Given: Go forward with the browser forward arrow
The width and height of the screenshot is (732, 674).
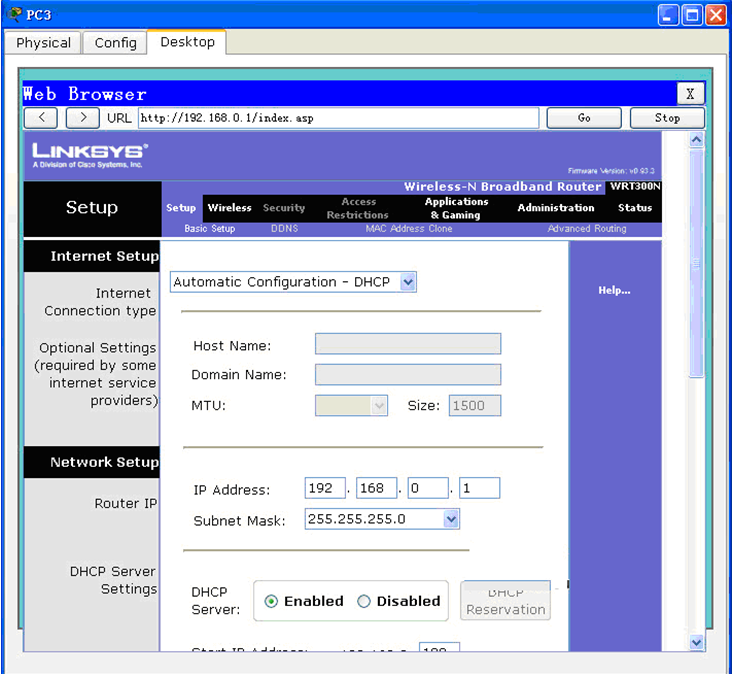Looking at the screenshot, I should click(x=82, y=118).
